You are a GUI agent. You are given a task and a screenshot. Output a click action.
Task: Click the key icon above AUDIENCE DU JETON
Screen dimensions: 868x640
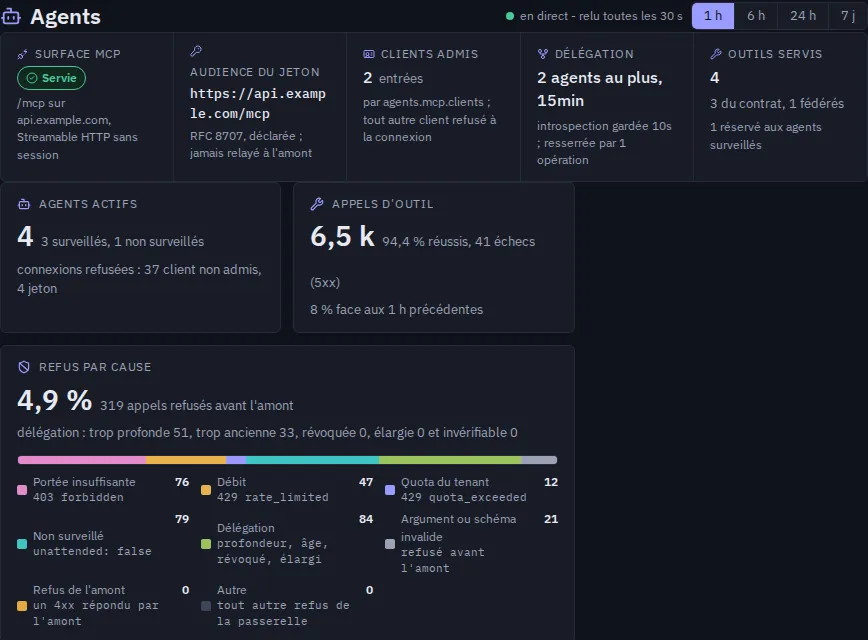coord(196,51)
